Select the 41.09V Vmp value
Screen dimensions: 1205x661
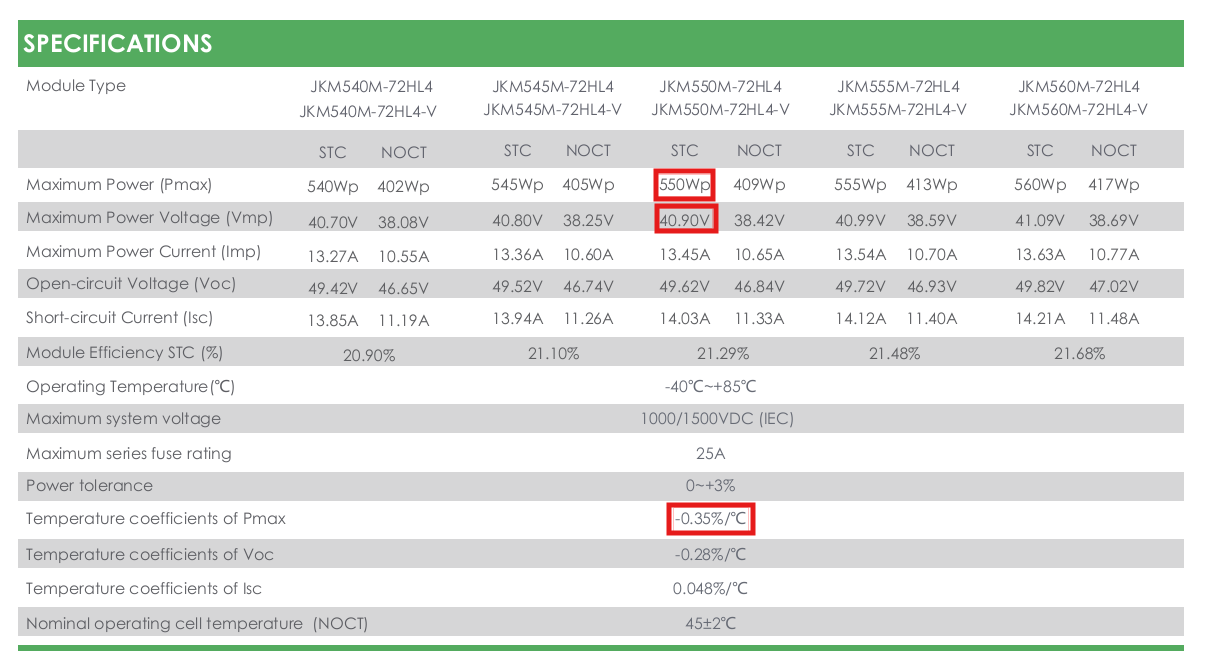click(1041, 220)
